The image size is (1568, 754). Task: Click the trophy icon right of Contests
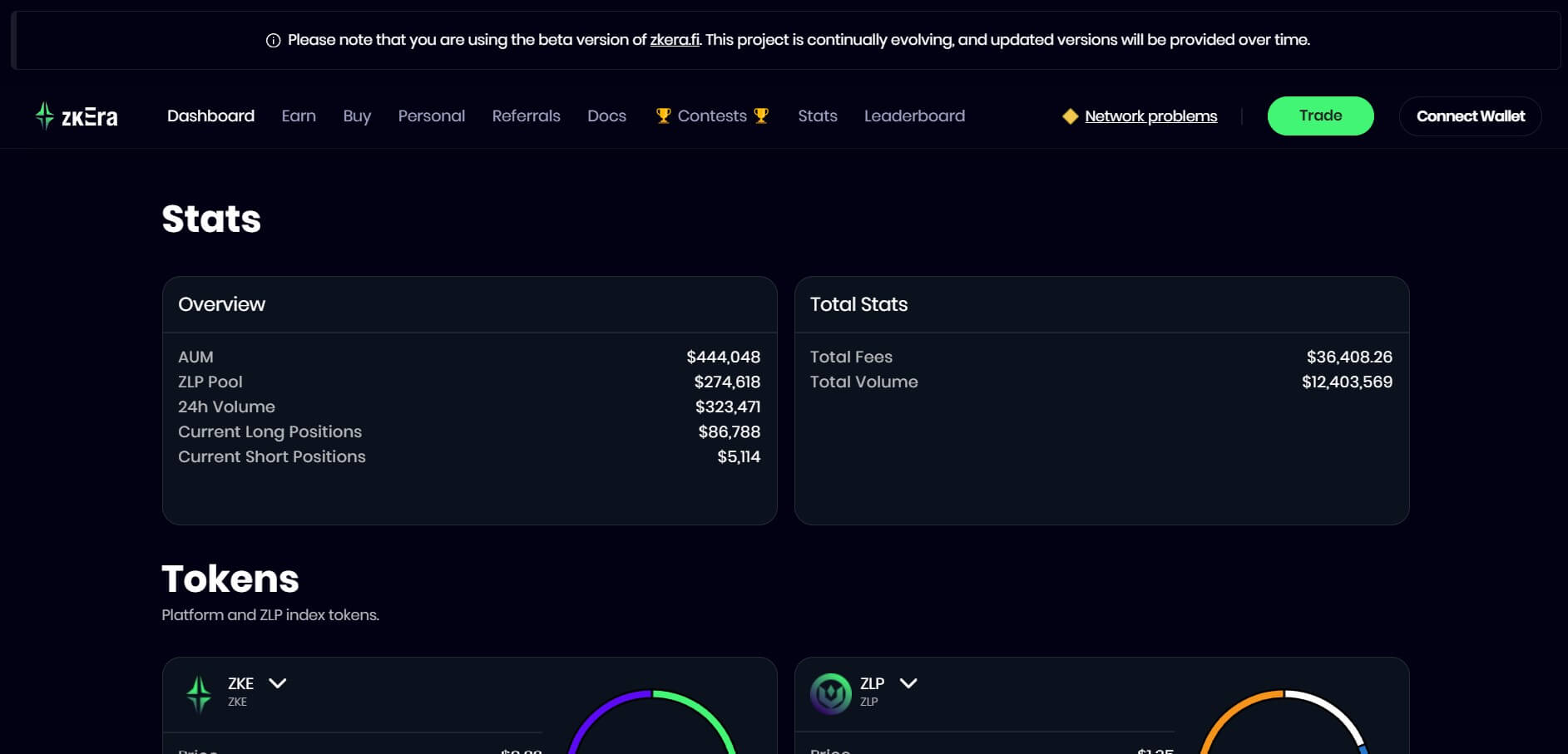tap(761, 116)
